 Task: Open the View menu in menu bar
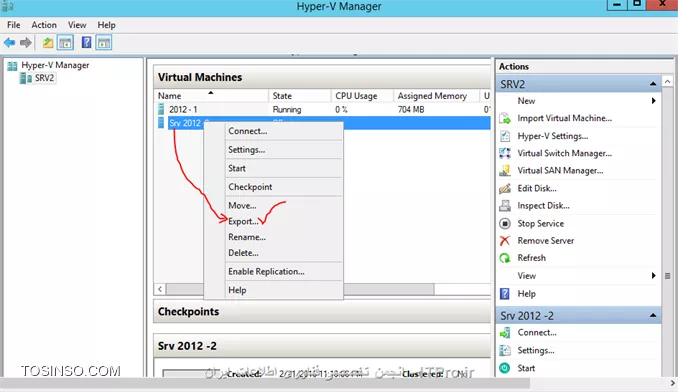click(77, 25)
